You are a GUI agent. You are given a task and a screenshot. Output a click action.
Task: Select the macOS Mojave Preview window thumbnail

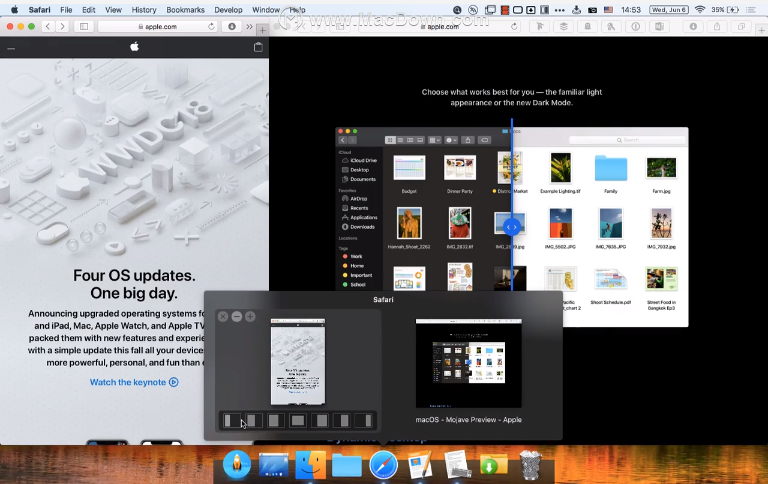(x=468, y=363)
